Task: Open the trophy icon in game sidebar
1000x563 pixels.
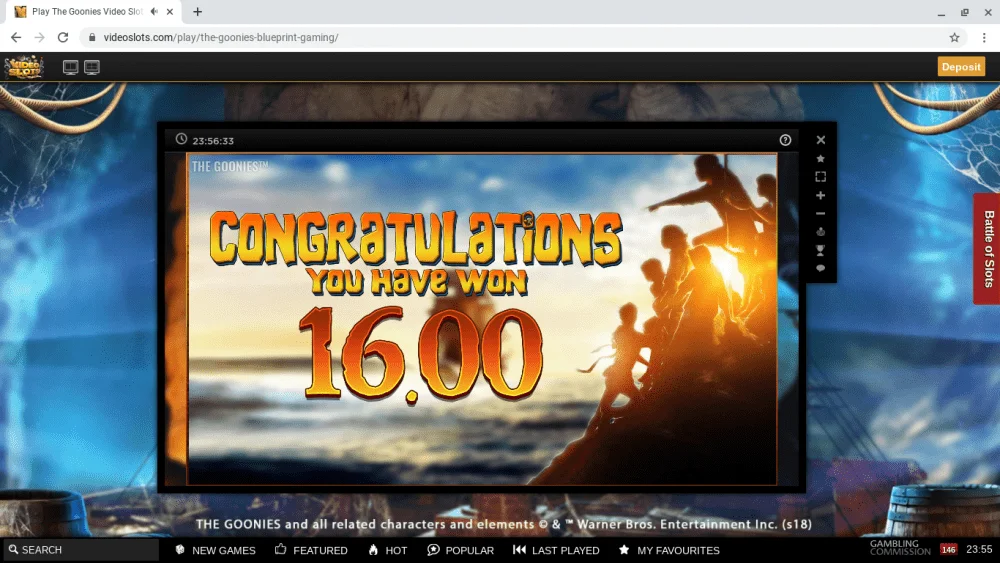Action: pos(821,250)
